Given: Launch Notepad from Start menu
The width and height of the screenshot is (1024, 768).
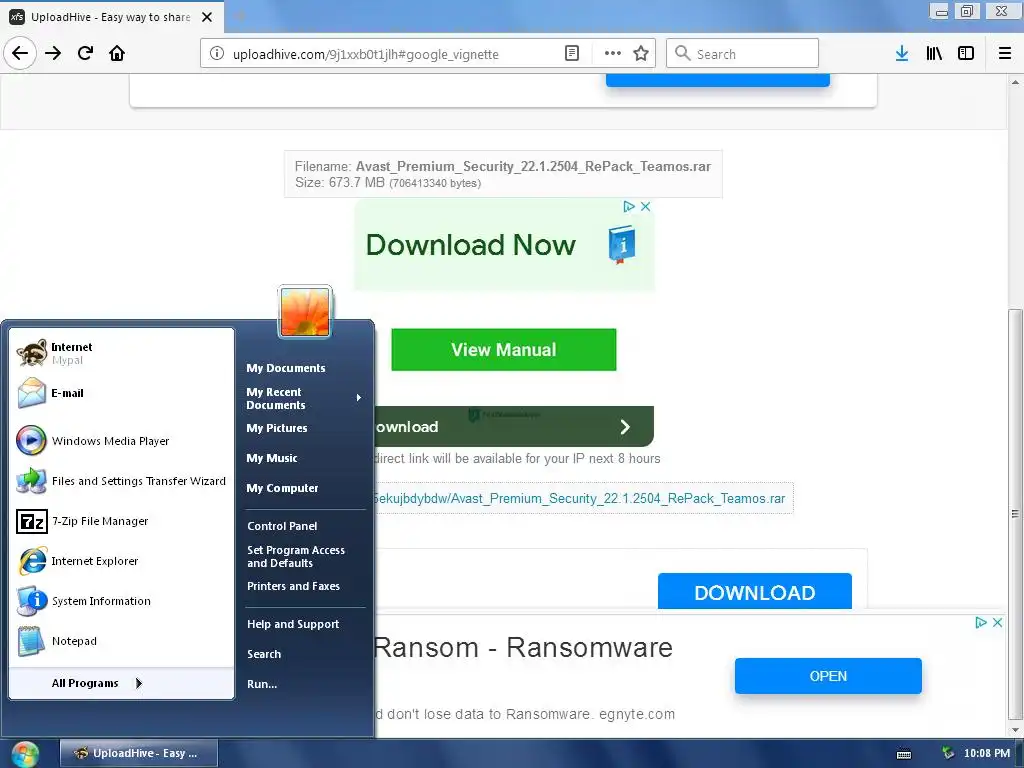Looking at the screenshot, I should (x=121, y=641).
